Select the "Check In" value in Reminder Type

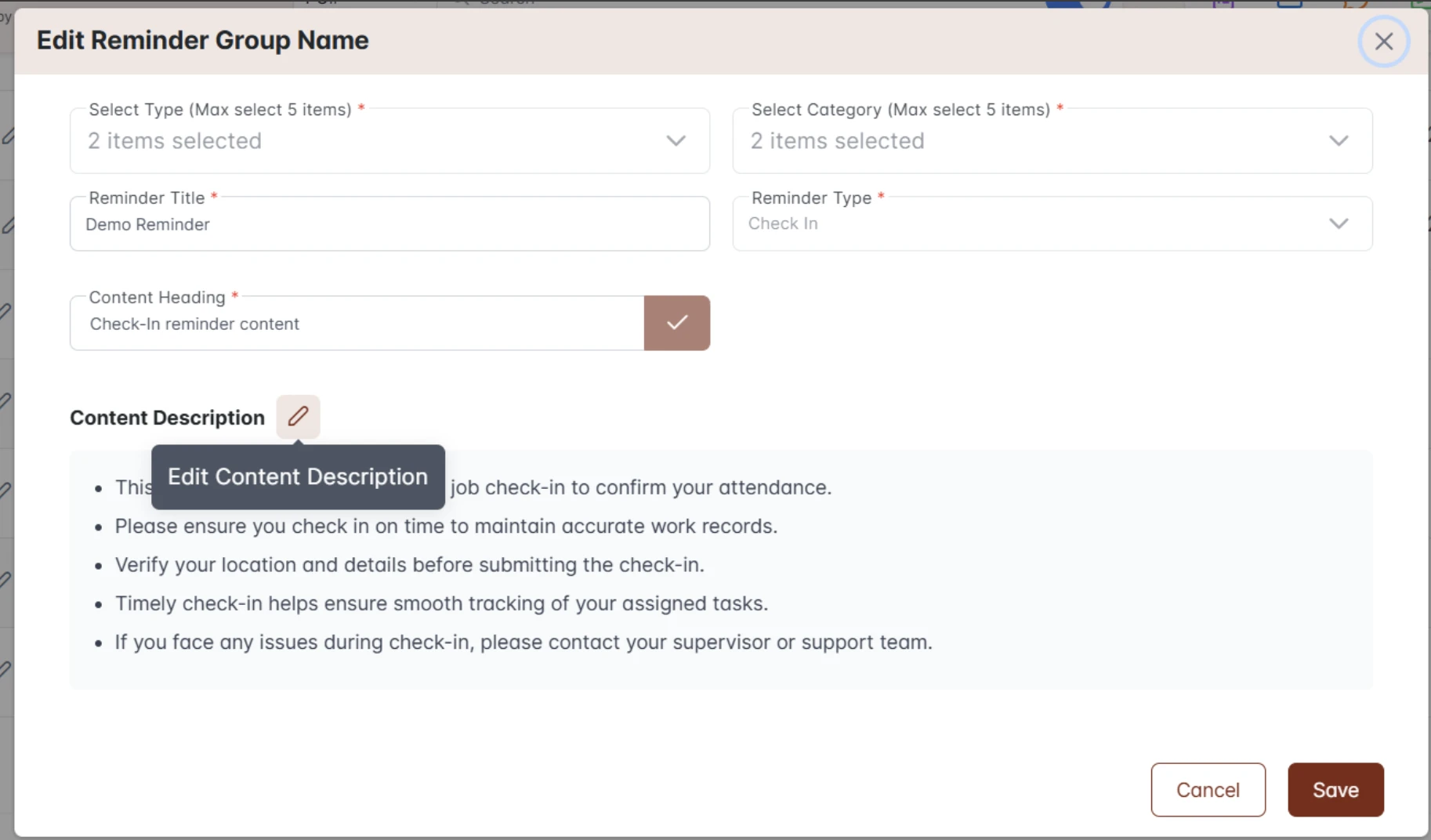click(x=783, y=223)
